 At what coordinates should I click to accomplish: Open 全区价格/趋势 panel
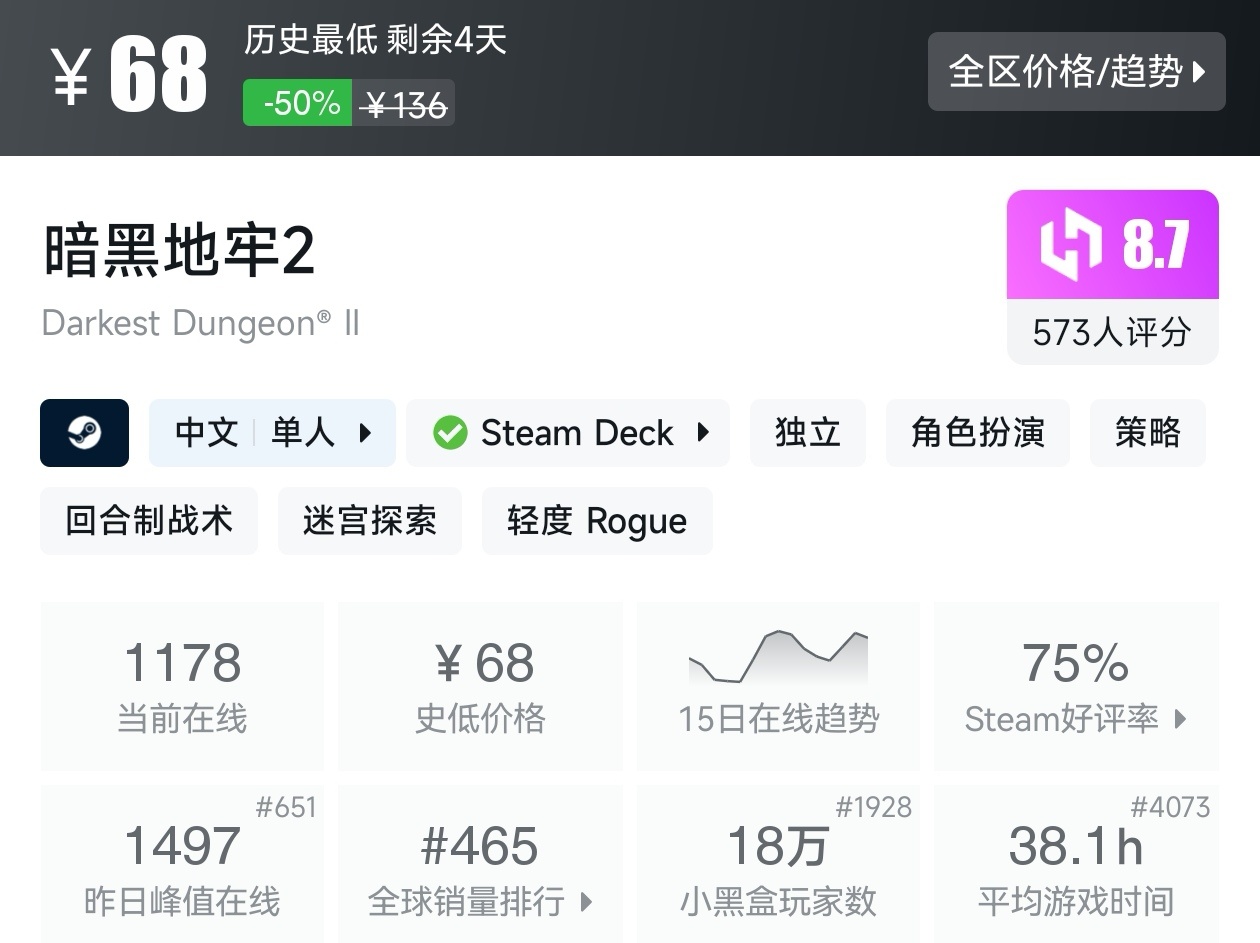(x=1076, y=72)
